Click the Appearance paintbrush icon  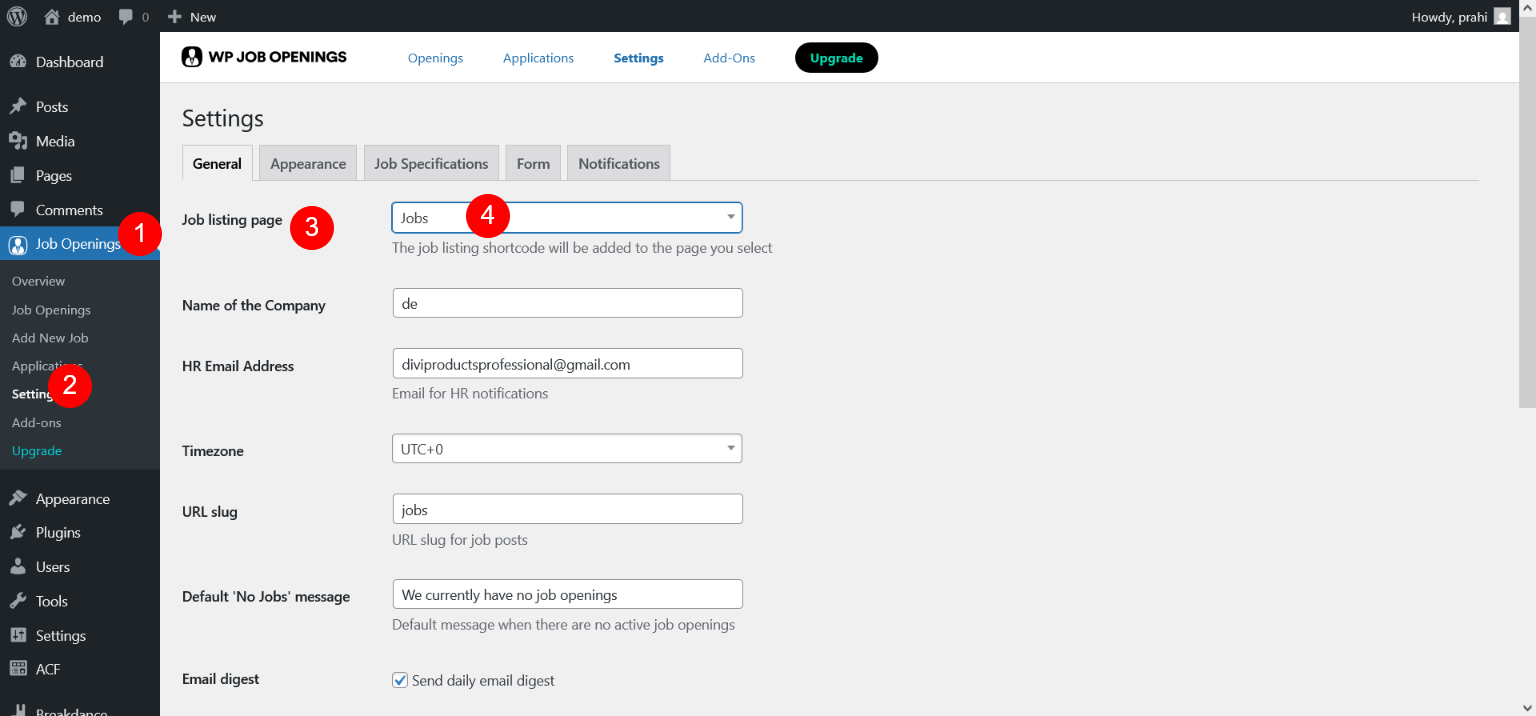(17, 499)
